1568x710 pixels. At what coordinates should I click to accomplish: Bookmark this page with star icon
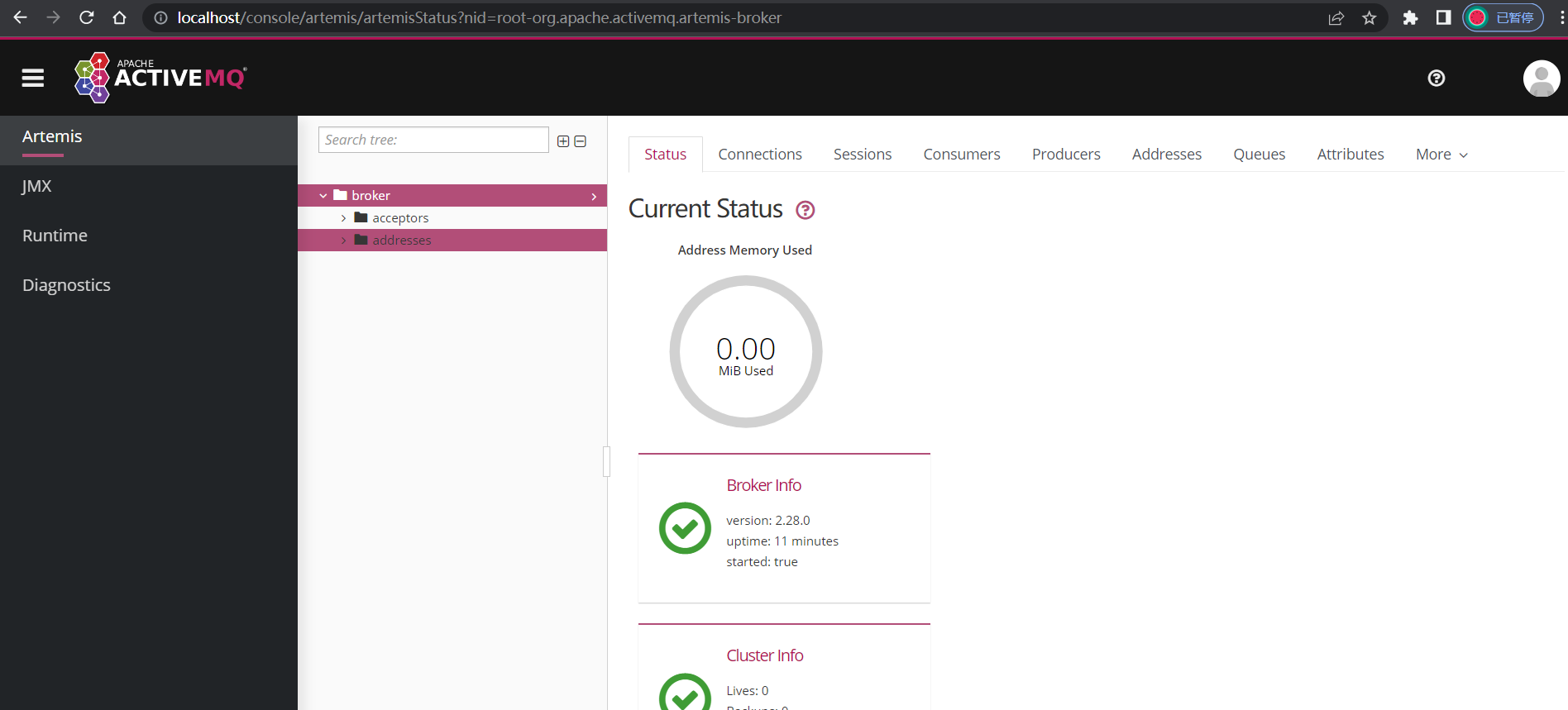(x=1370, y=17)
